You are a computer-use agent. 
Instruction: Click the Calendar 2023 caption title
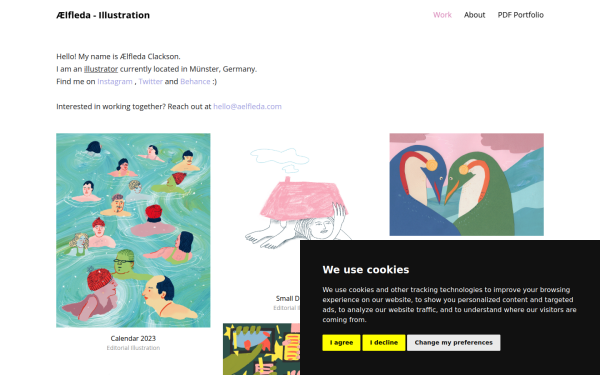click(133, 338)
